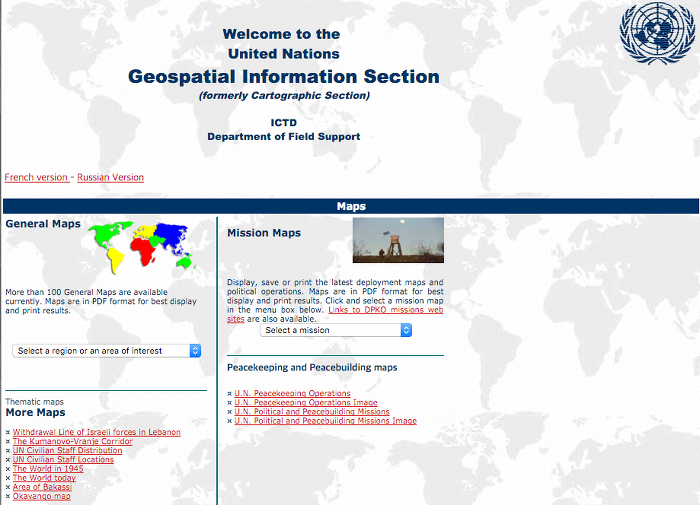700x505 pixels.
Task: Open U.N. Peacekeeping Operations link
Action: (x=292, y=393)
